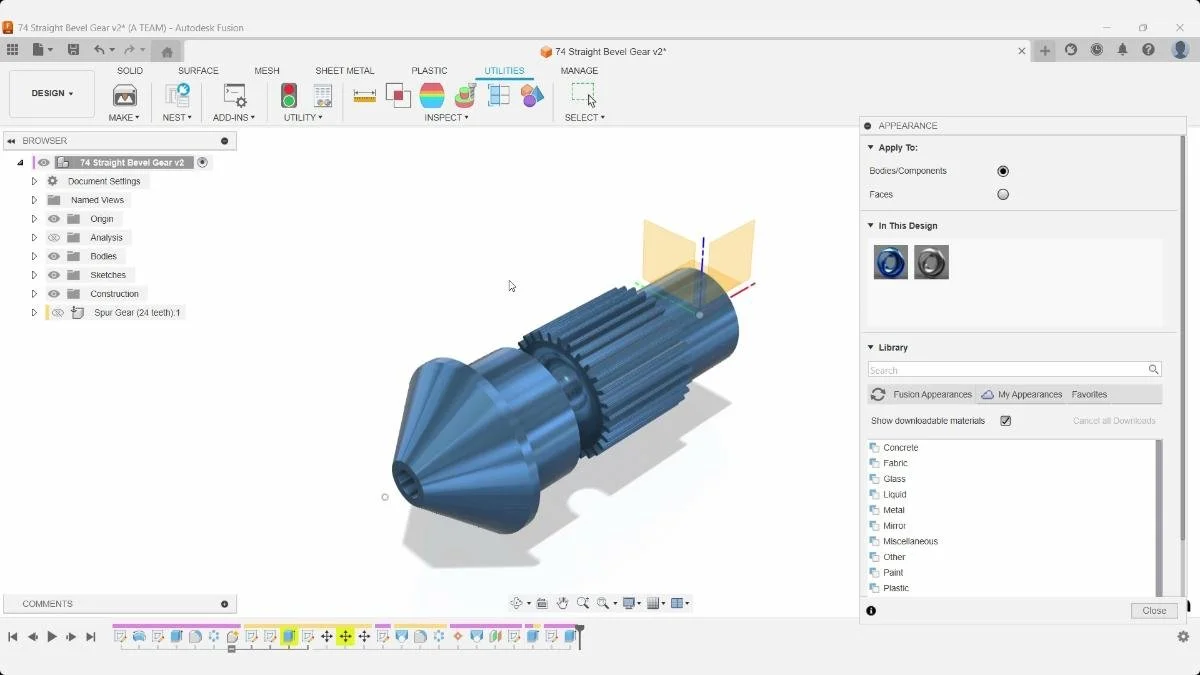The width and height of the screenshot is (1200, 675).
Task: Switch to the MANAGE tab
Action: pos(579,71)
